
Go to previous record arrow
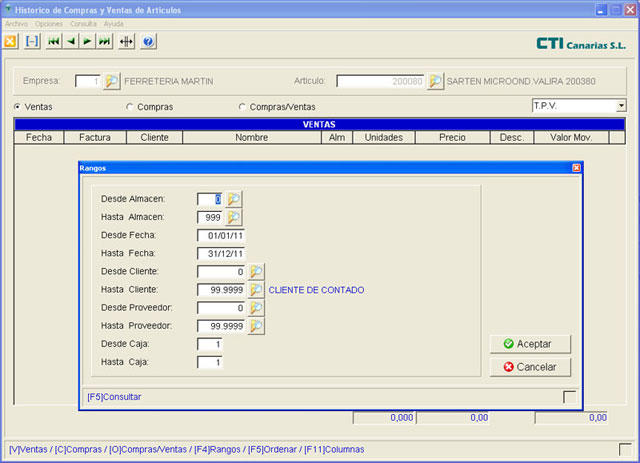71,42
